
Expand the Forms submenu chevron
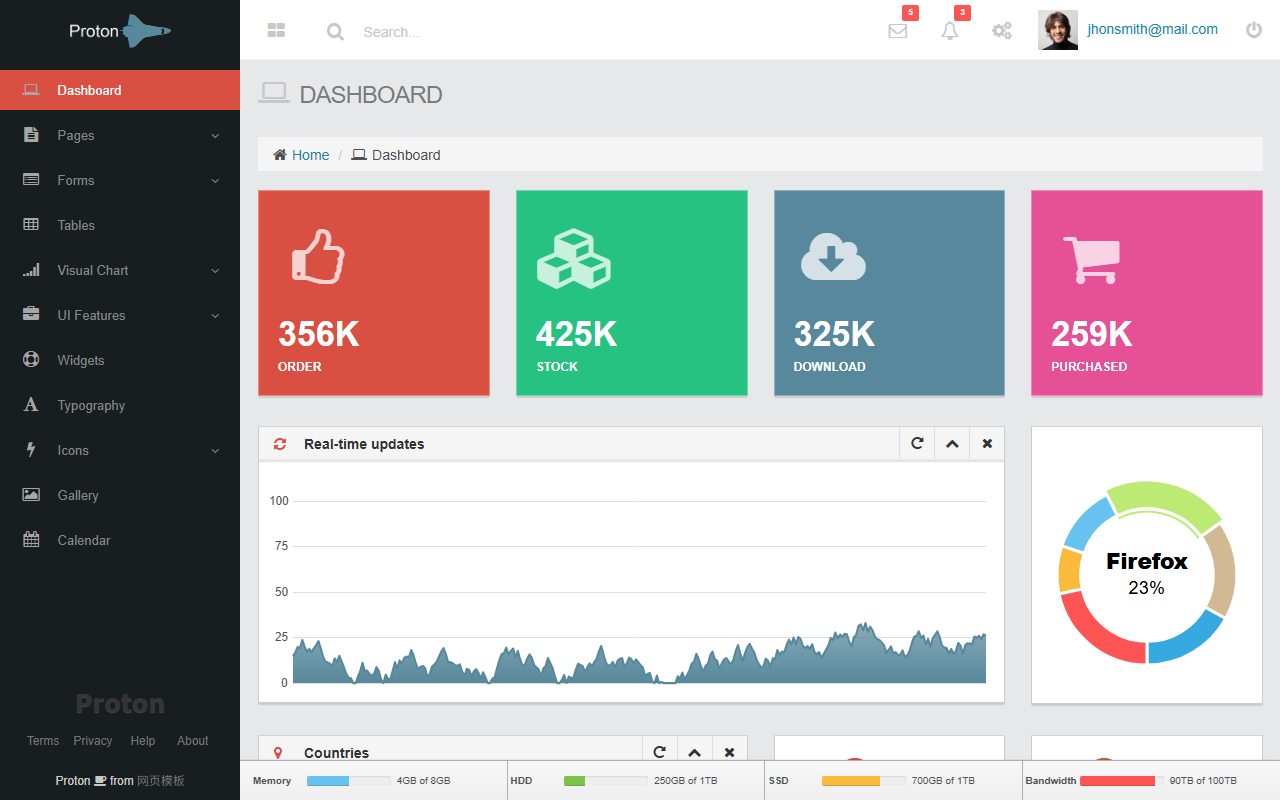tap(215, 180)
